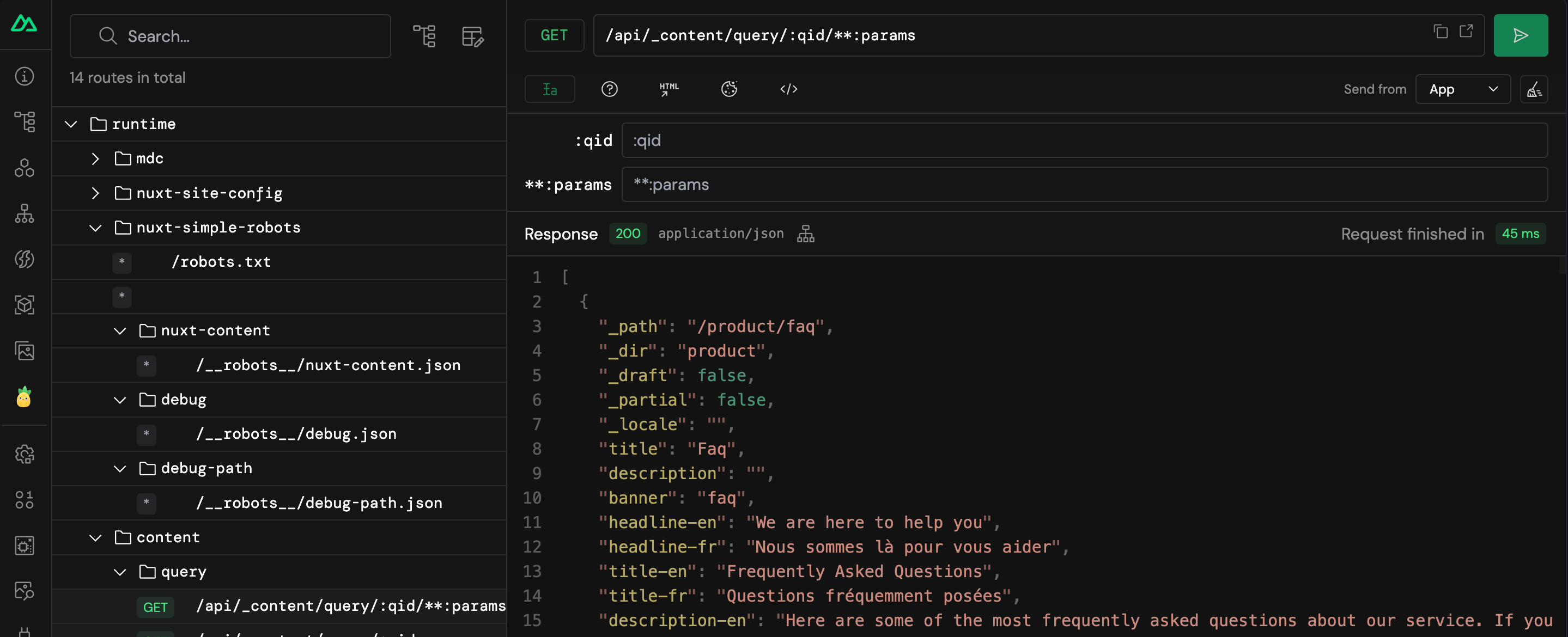The height and width of the screenshot is (637, 1568).
Task: Switch to Query tab icon
Action: 609,89
